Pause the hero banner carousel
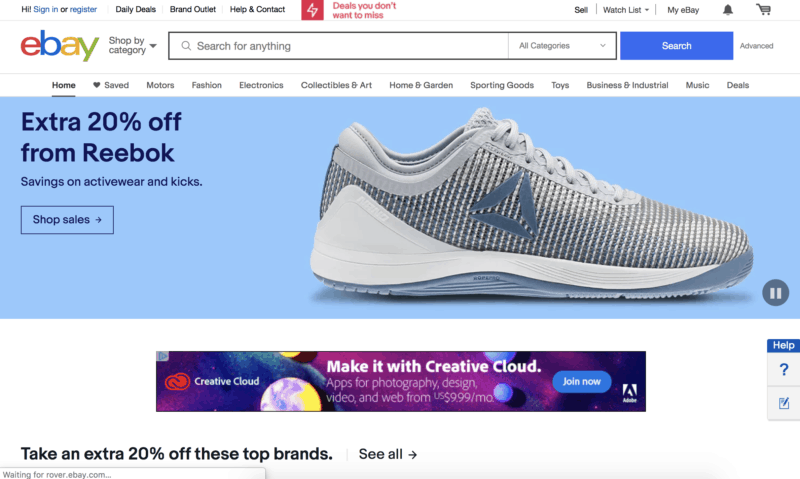The width and height of the screenshot is (800, 479). pos(776,293)
